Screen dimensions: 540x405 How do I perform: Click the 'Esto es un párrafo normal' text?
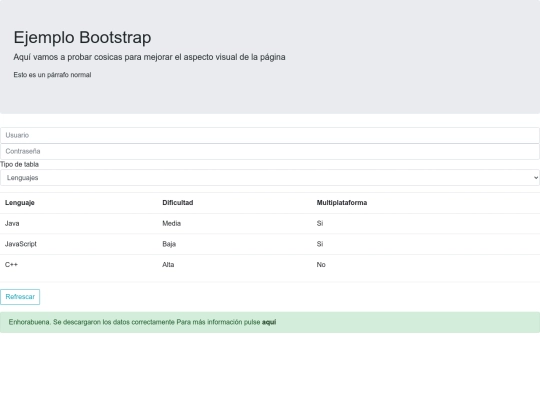coord(52,75)
